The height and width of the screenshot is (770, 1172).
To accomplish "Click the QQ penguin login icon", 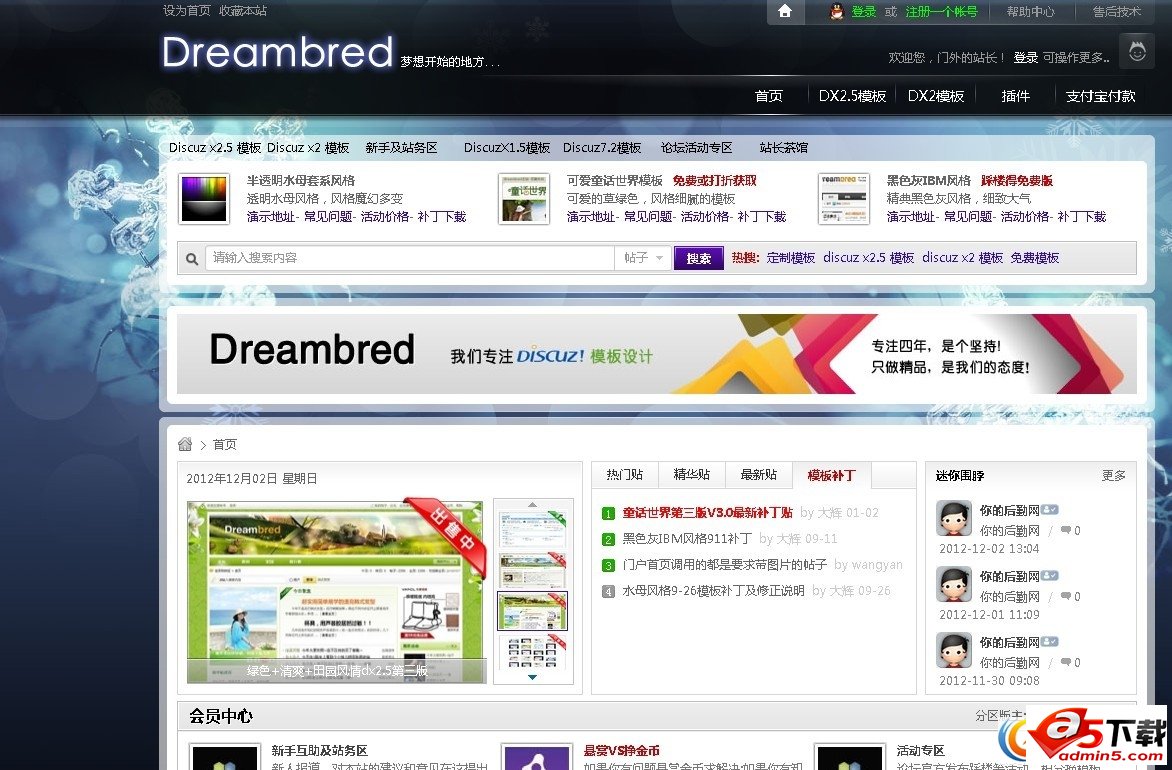I will 837,11.
